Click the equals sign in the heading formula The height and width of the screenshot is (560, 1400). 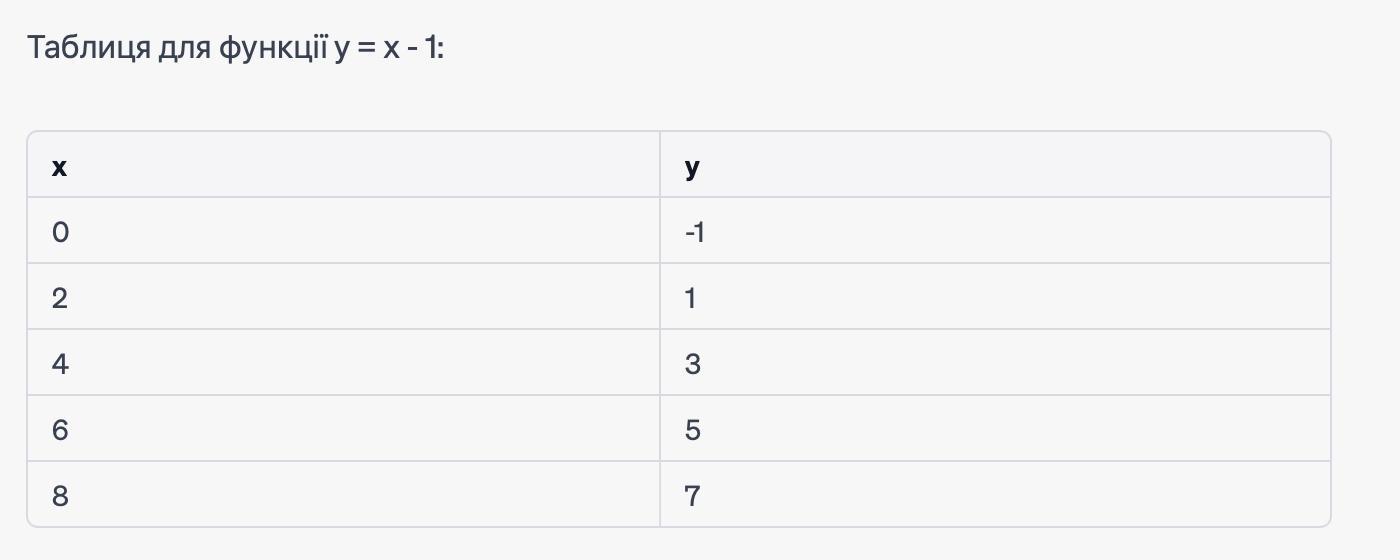[364, 48]
